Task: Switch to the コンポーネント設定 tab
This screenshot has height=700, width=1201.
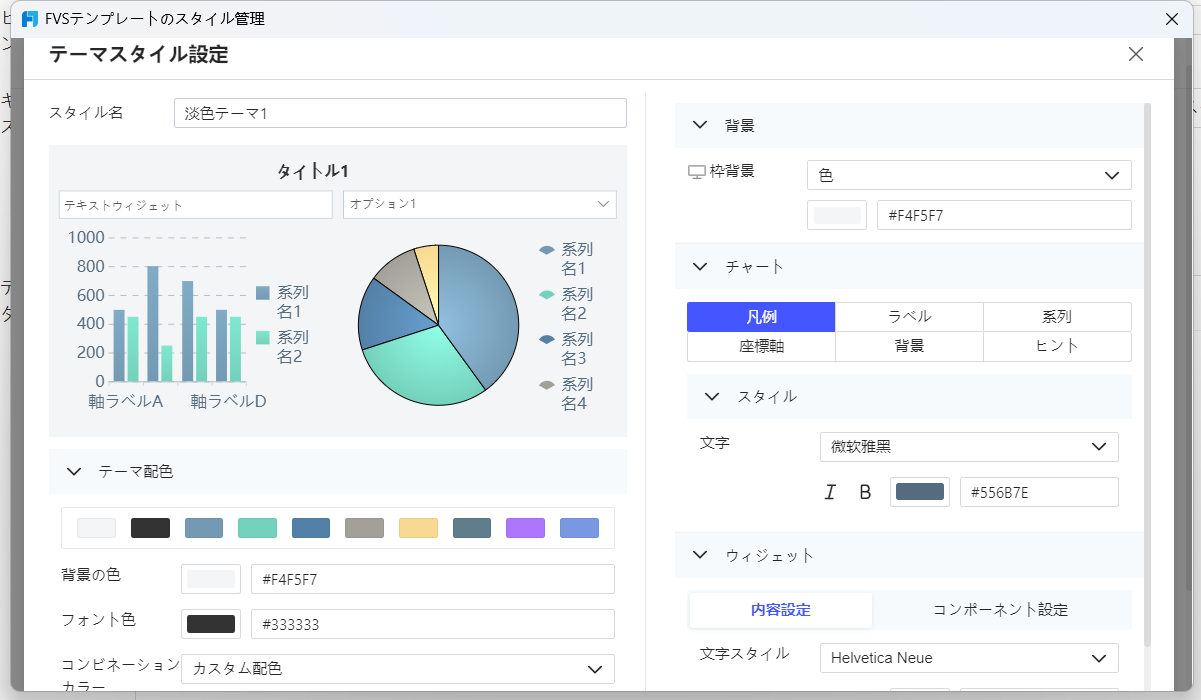Action: [1000, 610]
